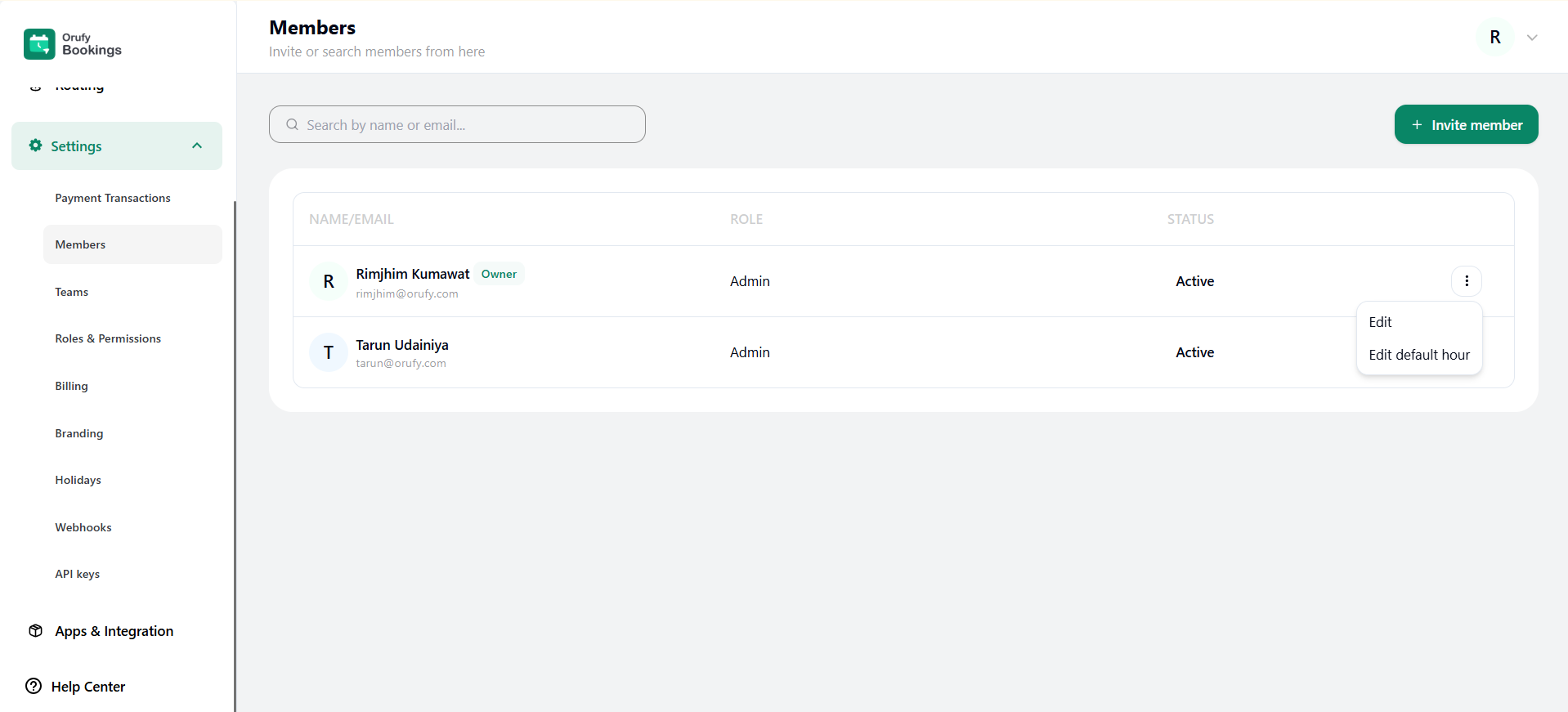Image resolution: width=1568 pixels, height=712 pixels.
Task: Open Roles & Permissions page
Action: click(x=108, y=338)
